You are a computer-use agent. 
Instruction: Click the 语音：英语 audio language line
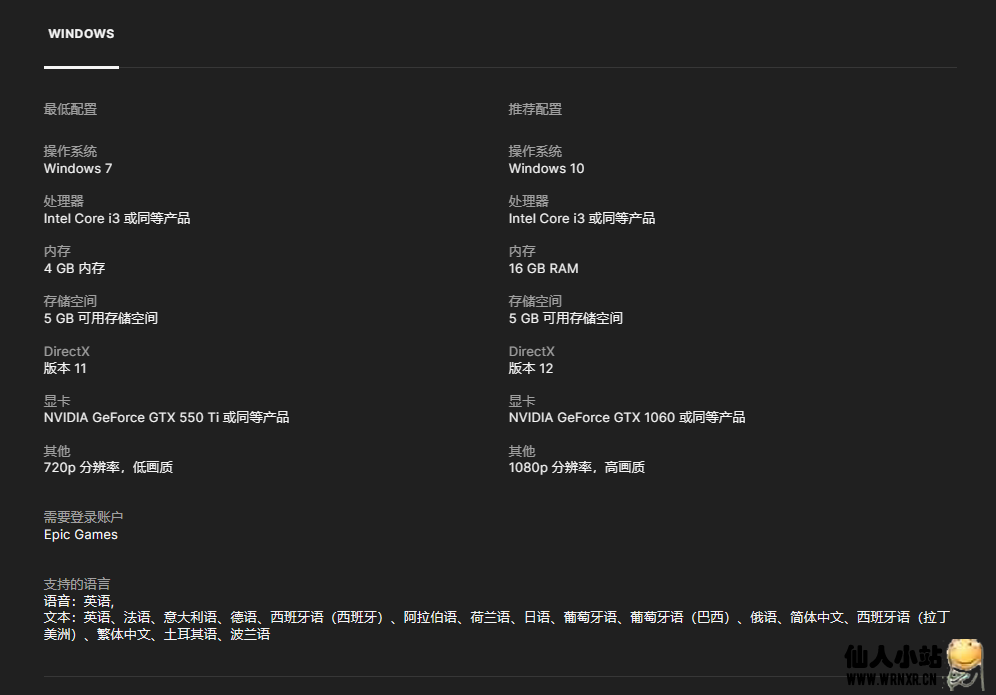78,601
